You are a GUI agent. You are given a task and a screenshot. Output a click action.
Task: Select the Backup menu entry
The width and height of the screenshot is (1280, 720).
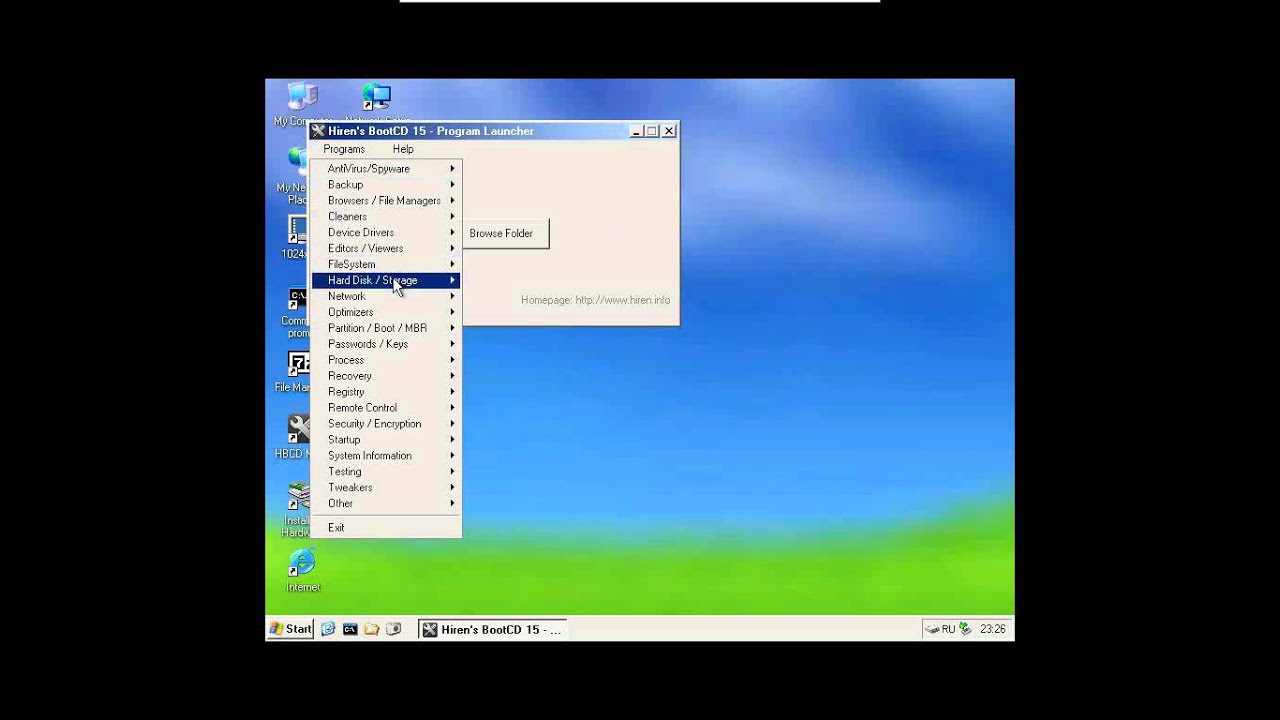386,185
